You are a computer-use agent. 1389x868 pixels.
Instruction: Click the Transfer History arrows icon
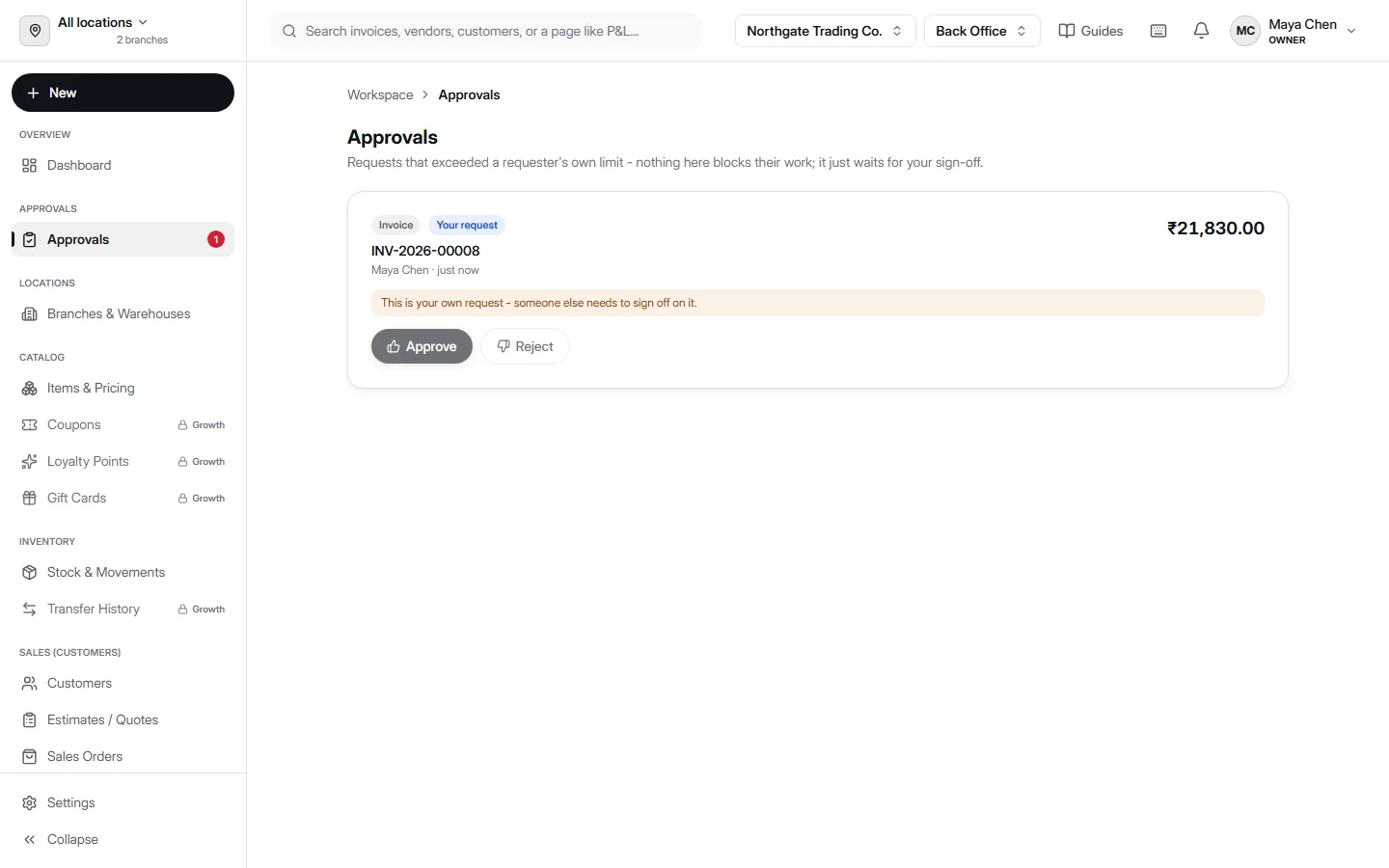[30, 609]
